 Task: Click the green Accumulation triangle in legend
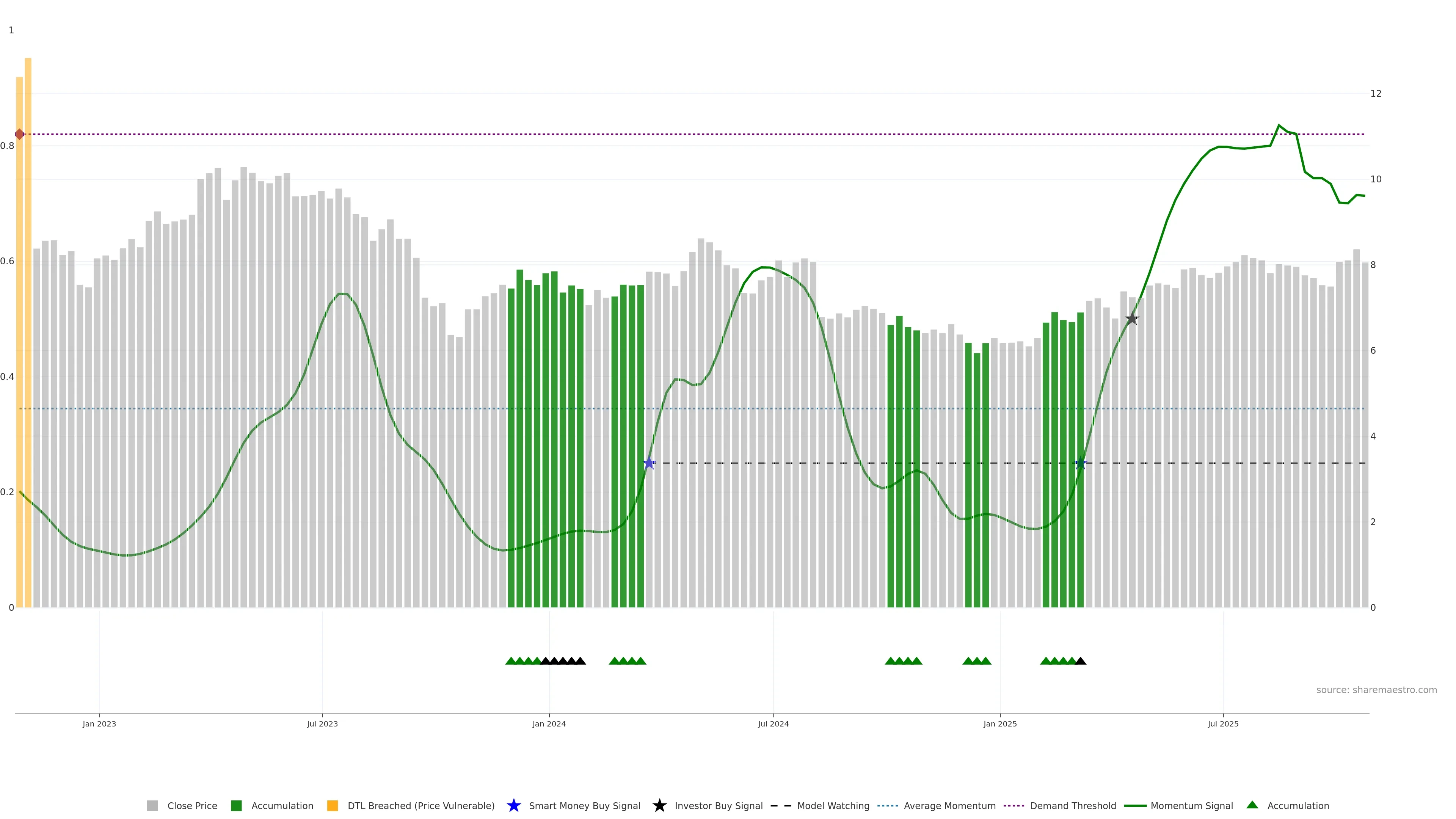click(1252, 805)
